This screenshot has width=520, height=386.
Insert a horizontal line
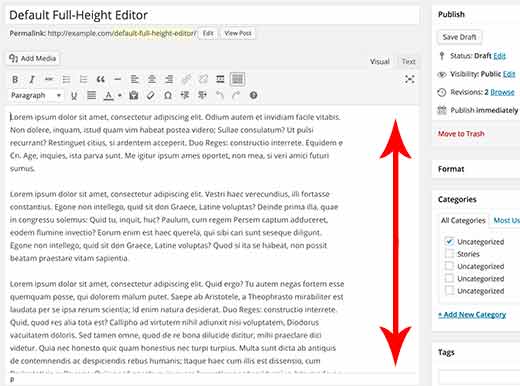point(117,79)
